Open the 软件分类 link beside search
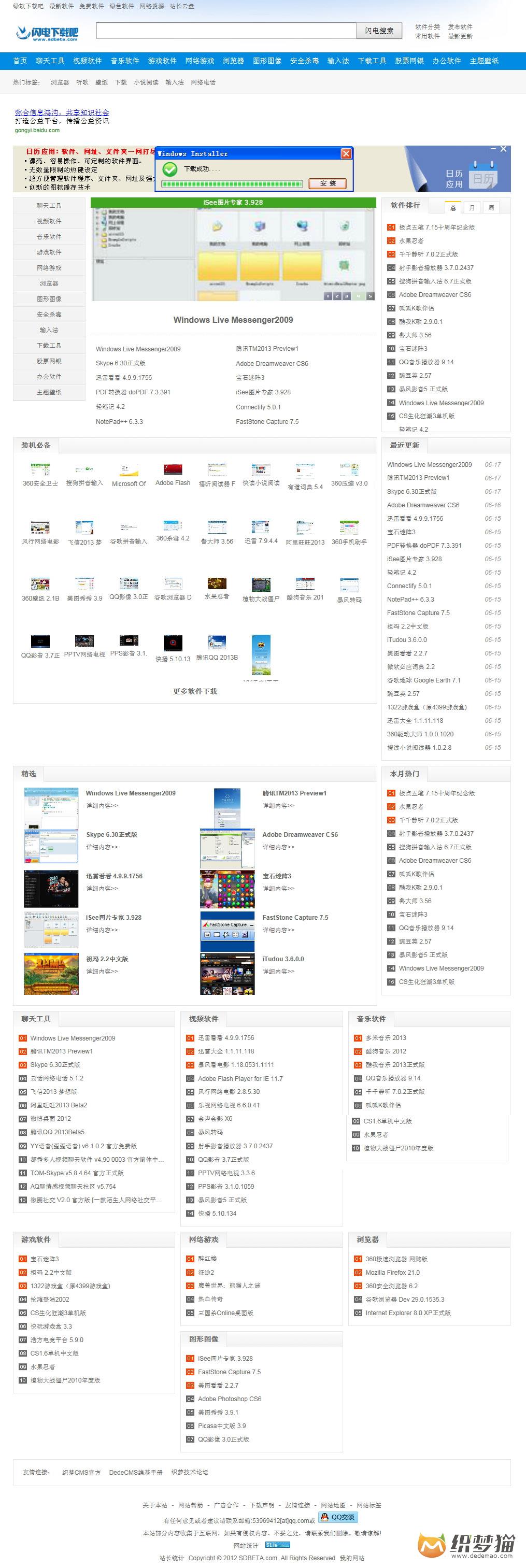Viewport: 526px width, 1568px height. pos(428,27)
